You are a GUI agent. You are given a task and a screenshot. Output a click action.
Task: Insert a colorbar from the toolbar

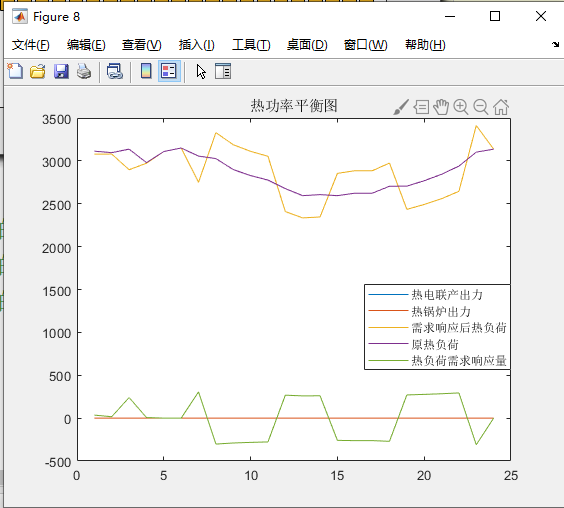click(146, 71)
